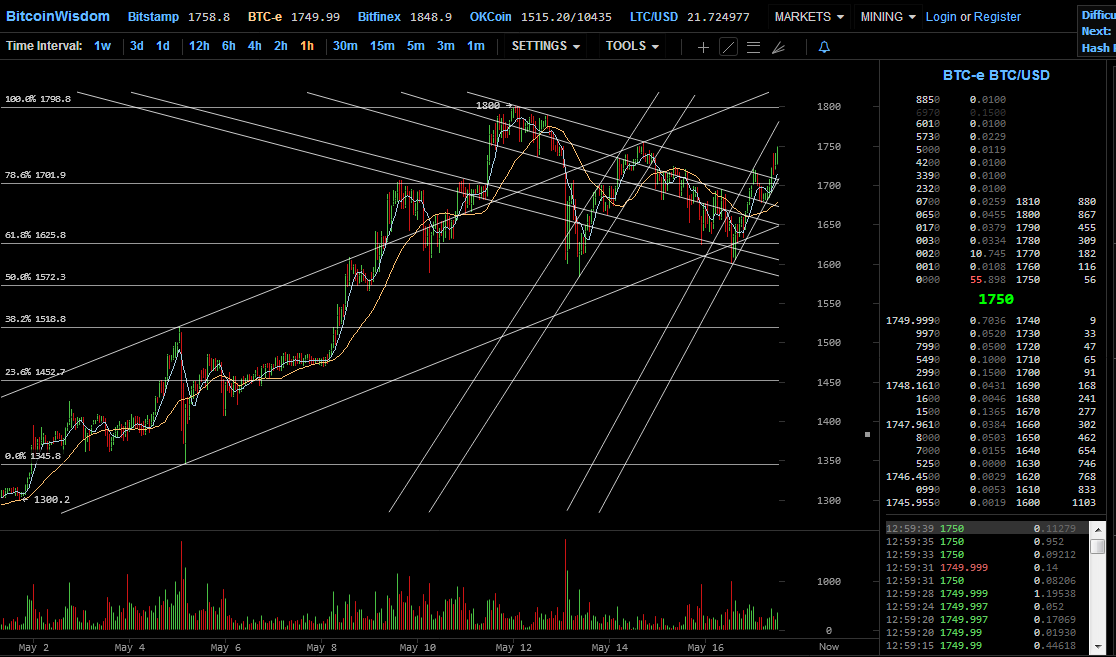Click depth value 880 at 1810
1116x657 pixels.
point(1087,201)
